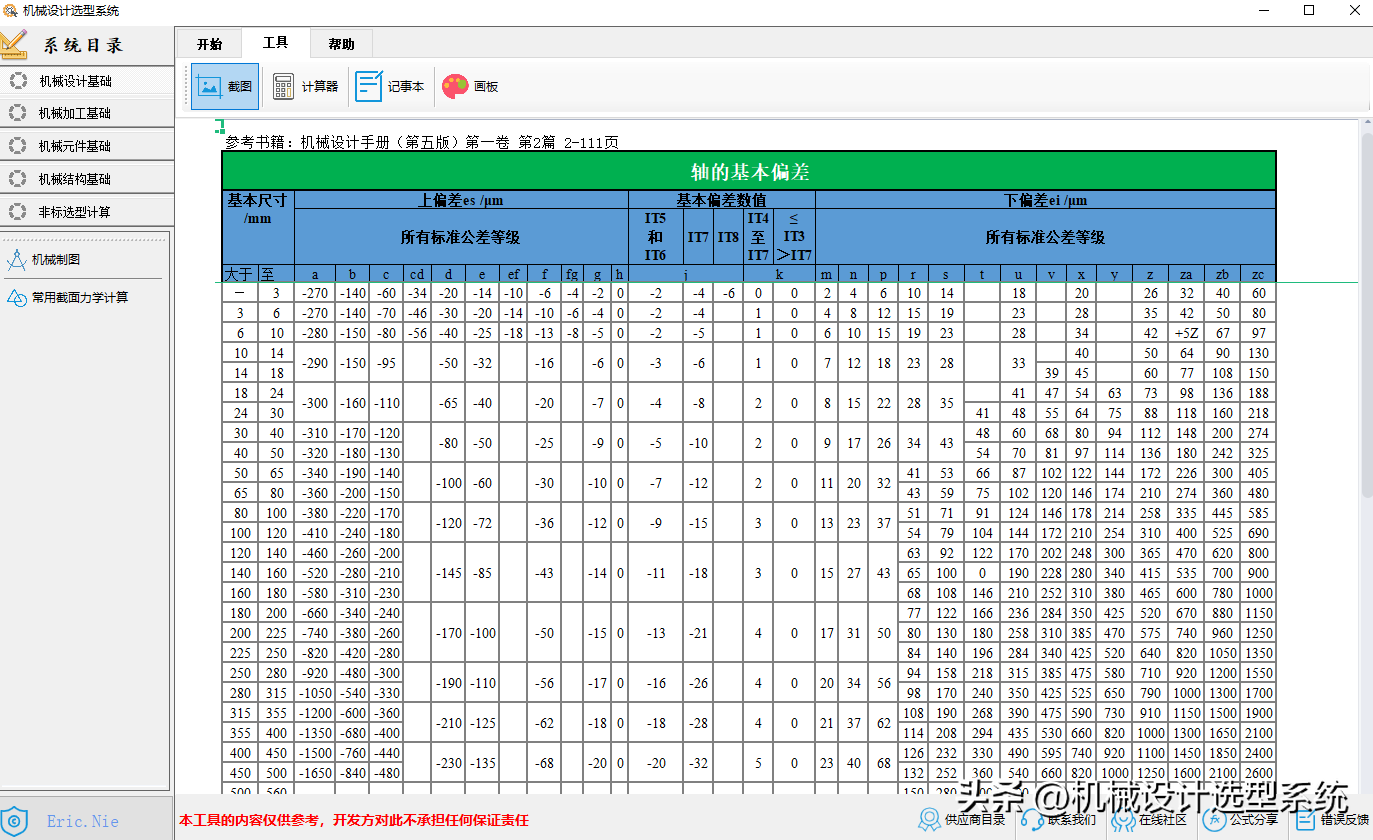
Task: Click the green 轴的基本偏差 table title
Action: [750, 171]
